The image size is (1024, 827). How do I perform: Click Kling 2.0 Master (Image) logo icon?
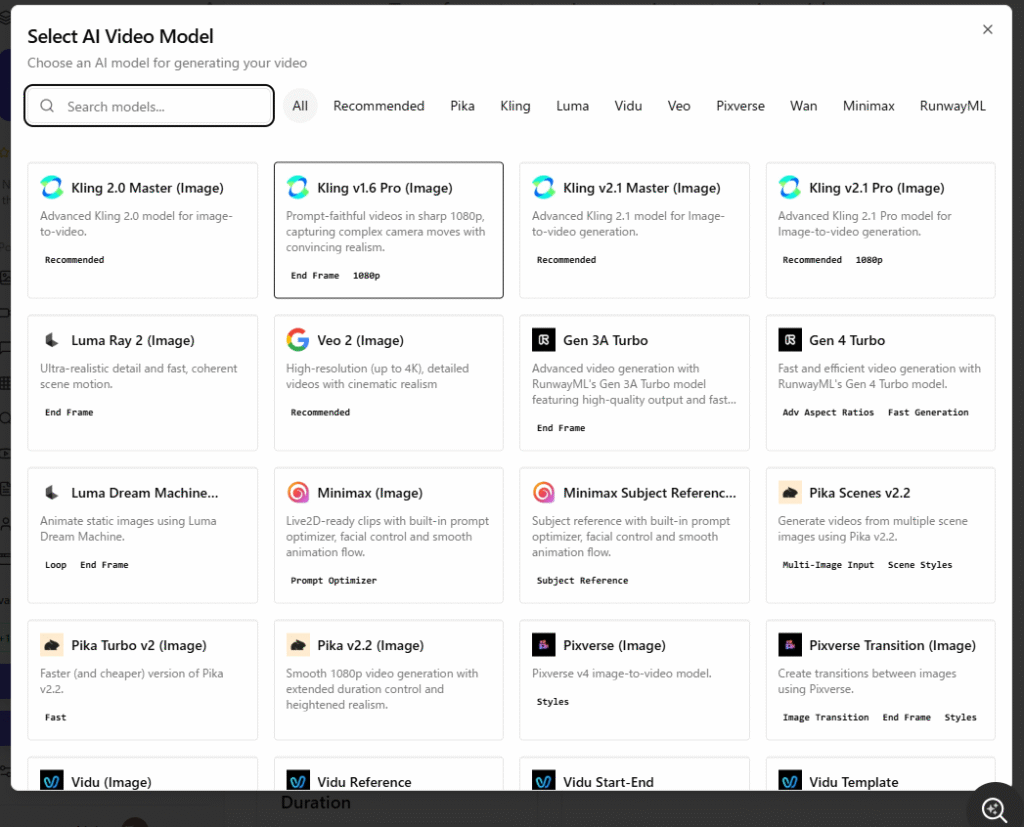click(x=52, y=187)
